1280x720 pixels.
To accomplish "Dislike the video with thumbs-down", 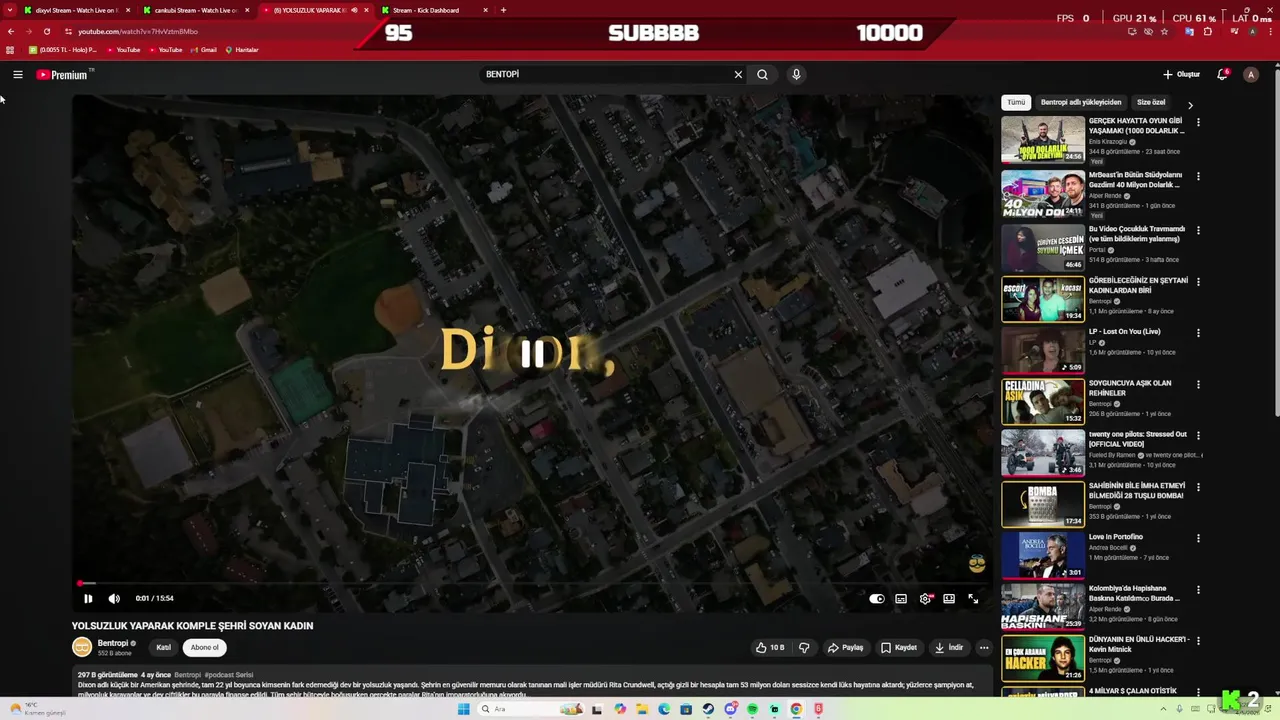I will (x=804, y=647).
